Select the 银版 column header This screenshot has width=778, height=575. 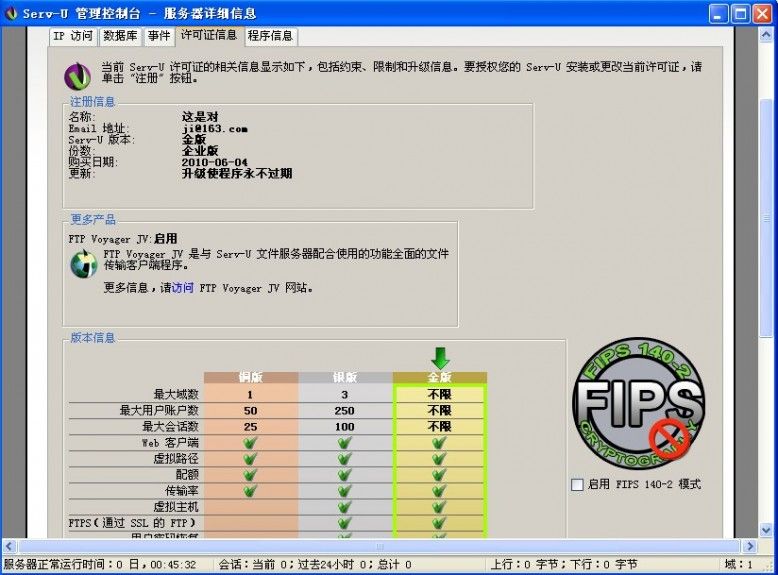(345, 378)
